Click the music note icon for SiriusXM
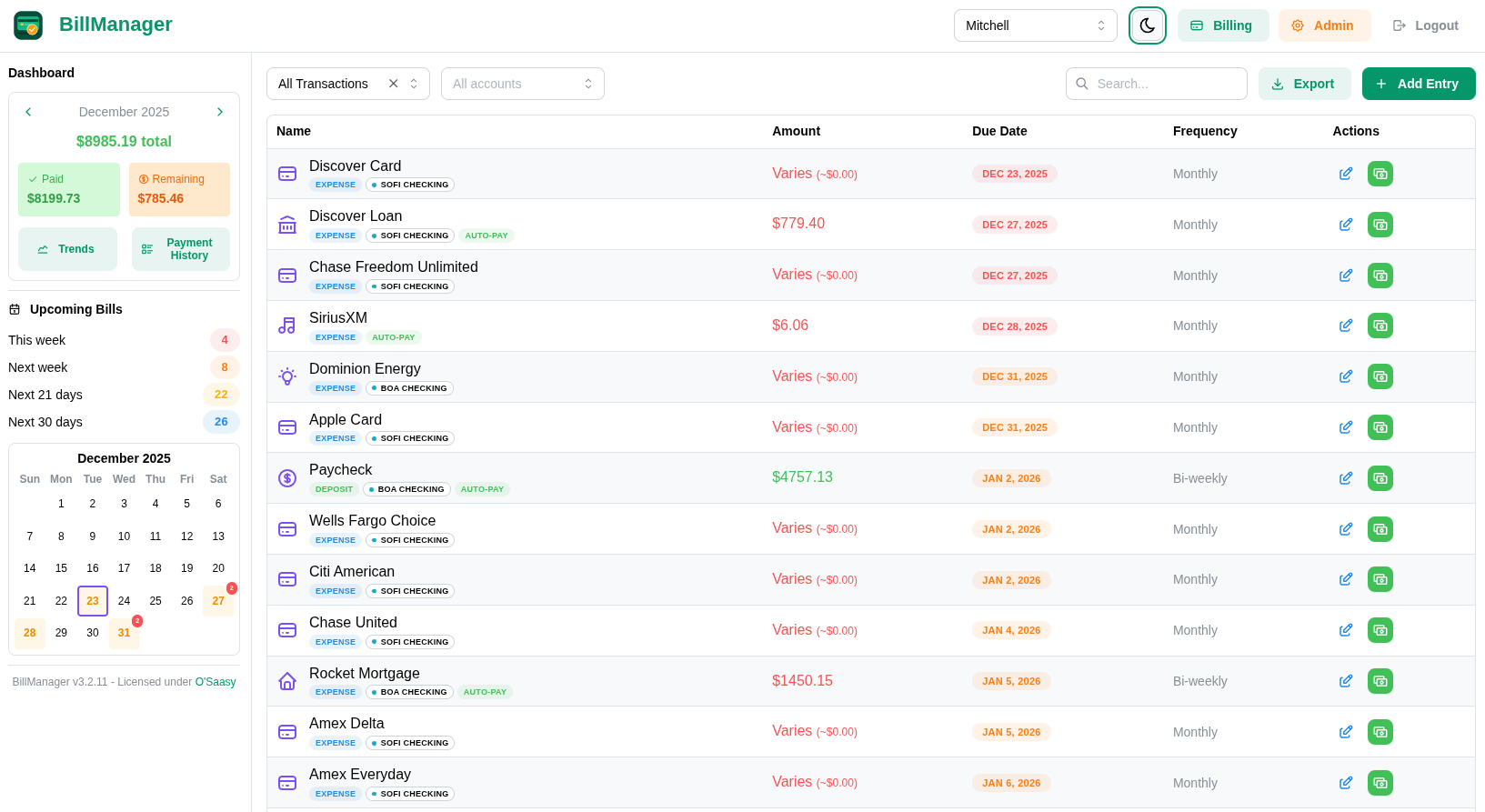Viewport: 1485px width, 812px height. 287,326
